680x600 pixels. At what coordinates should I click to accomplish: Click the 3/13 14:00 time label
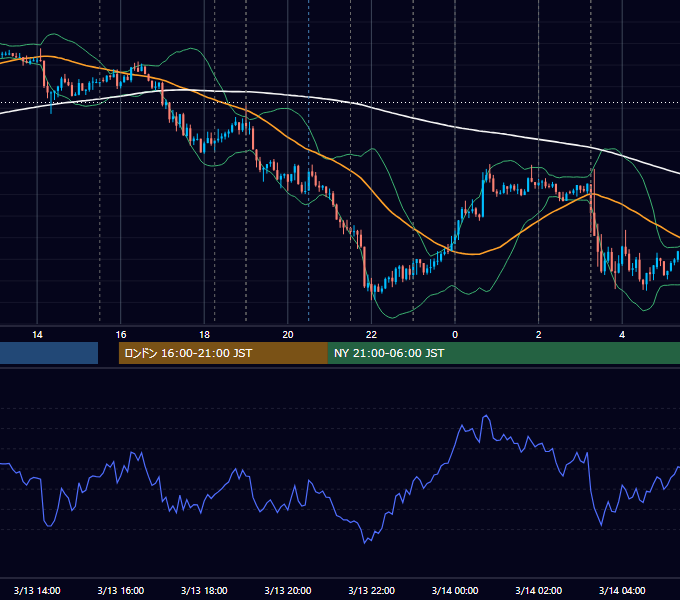click(x=37, y=590)
